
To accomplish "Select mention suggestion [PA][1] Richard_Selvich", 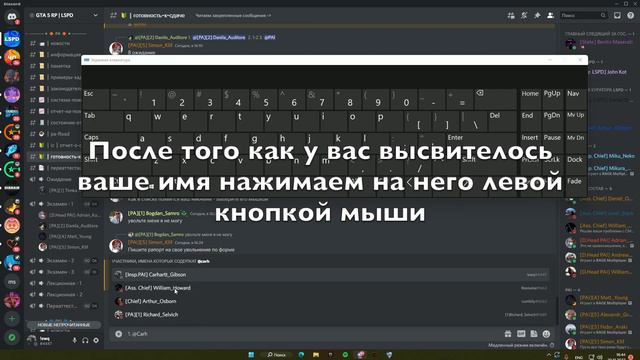I will 331,315.
